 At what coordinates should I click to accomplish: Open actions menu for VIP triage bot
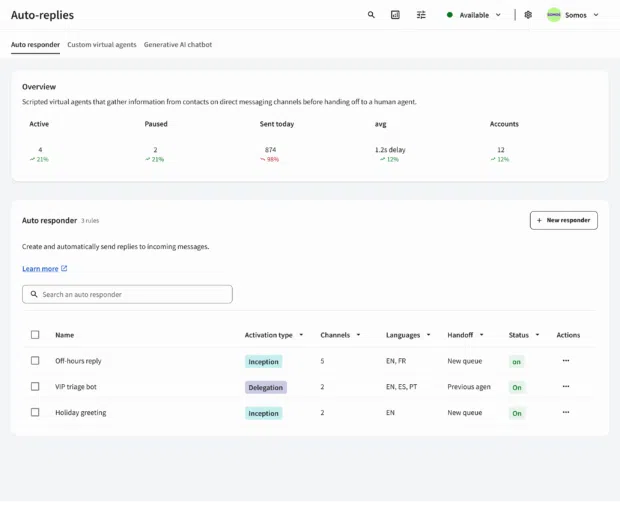(x=566, y=386)
